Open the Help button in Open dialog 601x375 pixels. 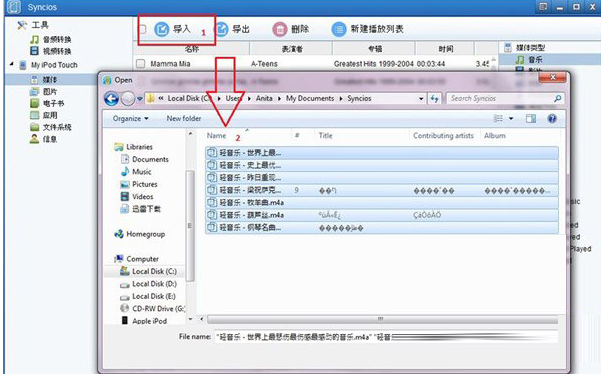(x=552, y=118)
